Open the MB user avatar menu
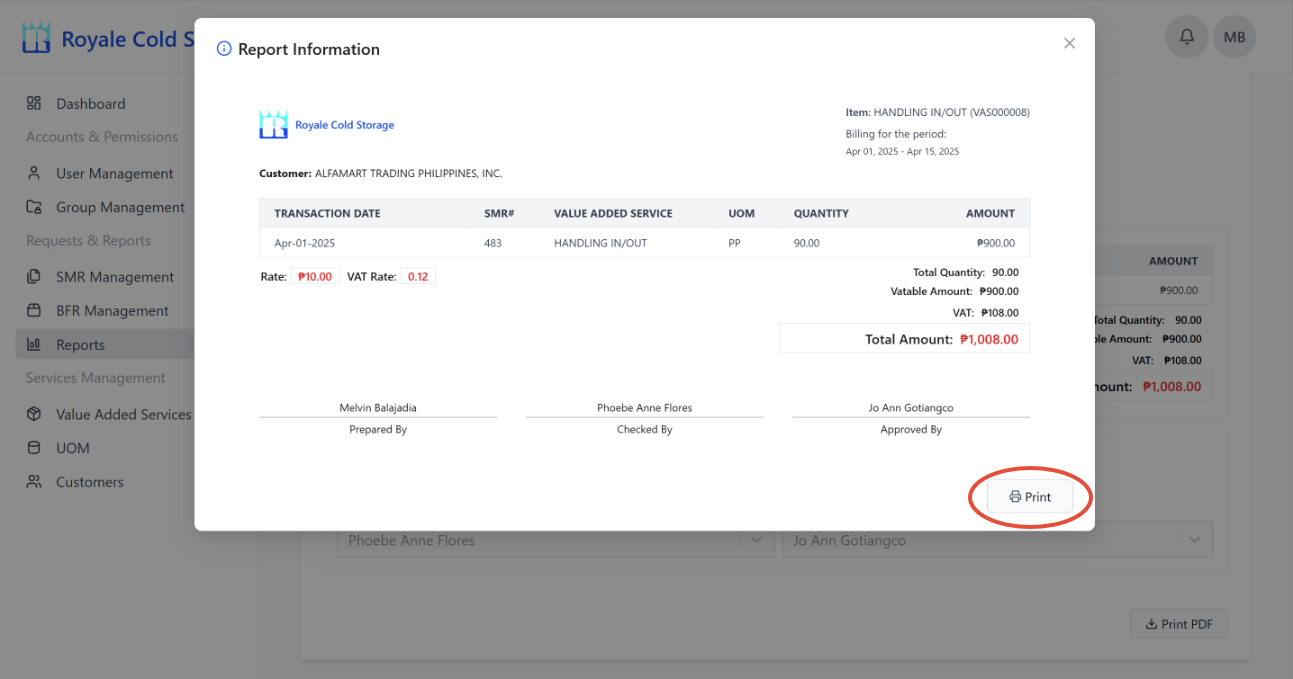This screenshot has width=1293, height=679. pos(1234,37)
